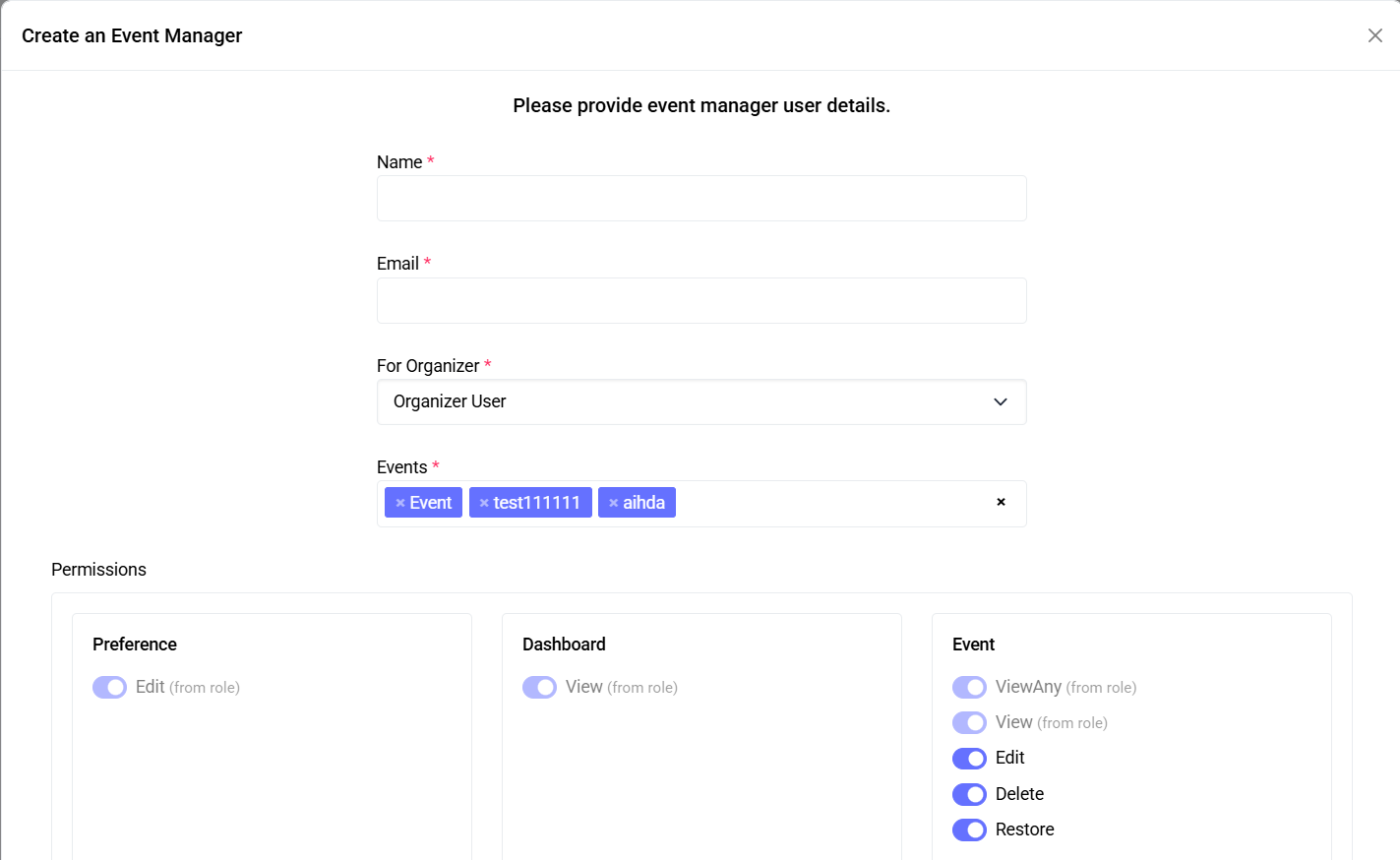
Task: Toggle ViewAny permission in the Event section
Action: [969, 687]
